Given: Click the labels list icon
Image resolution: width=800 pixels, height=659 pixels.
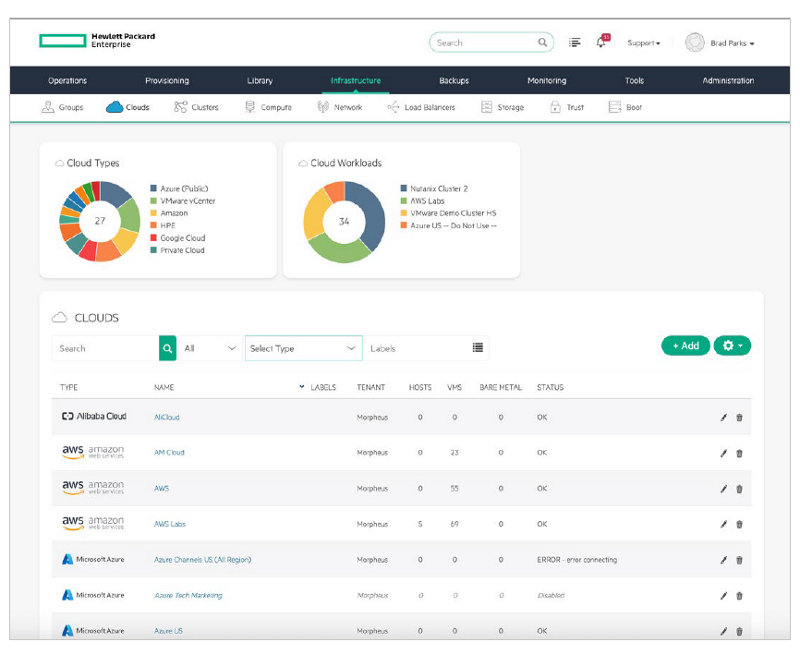Looking at the screenshot, I should tap(478, 348).
